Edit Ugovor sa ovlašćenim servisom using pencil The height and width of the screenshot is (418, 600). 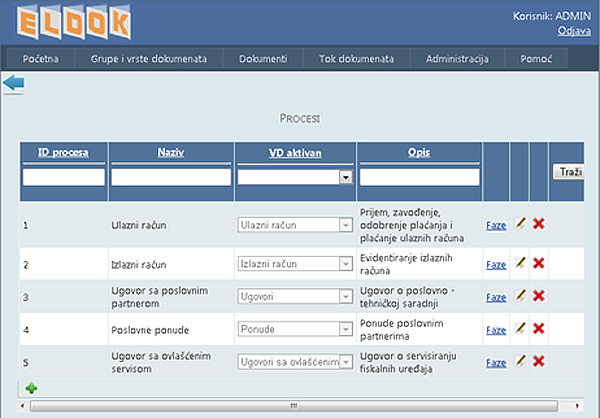point(520,361)
